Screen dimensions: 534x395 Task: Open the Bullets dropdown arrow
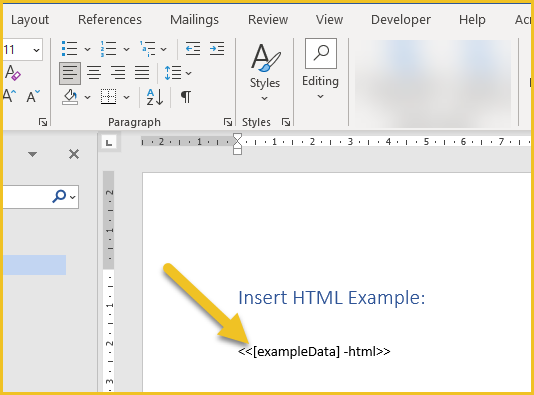click(88, 49)
